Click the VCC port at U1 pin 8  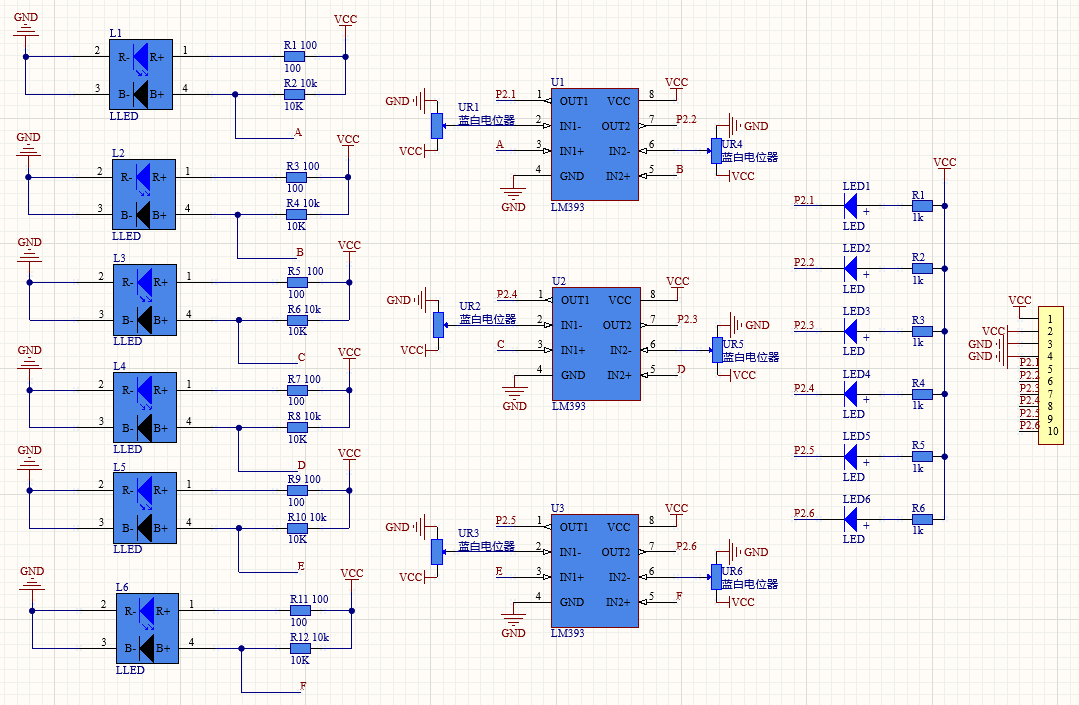coord(676,87)
